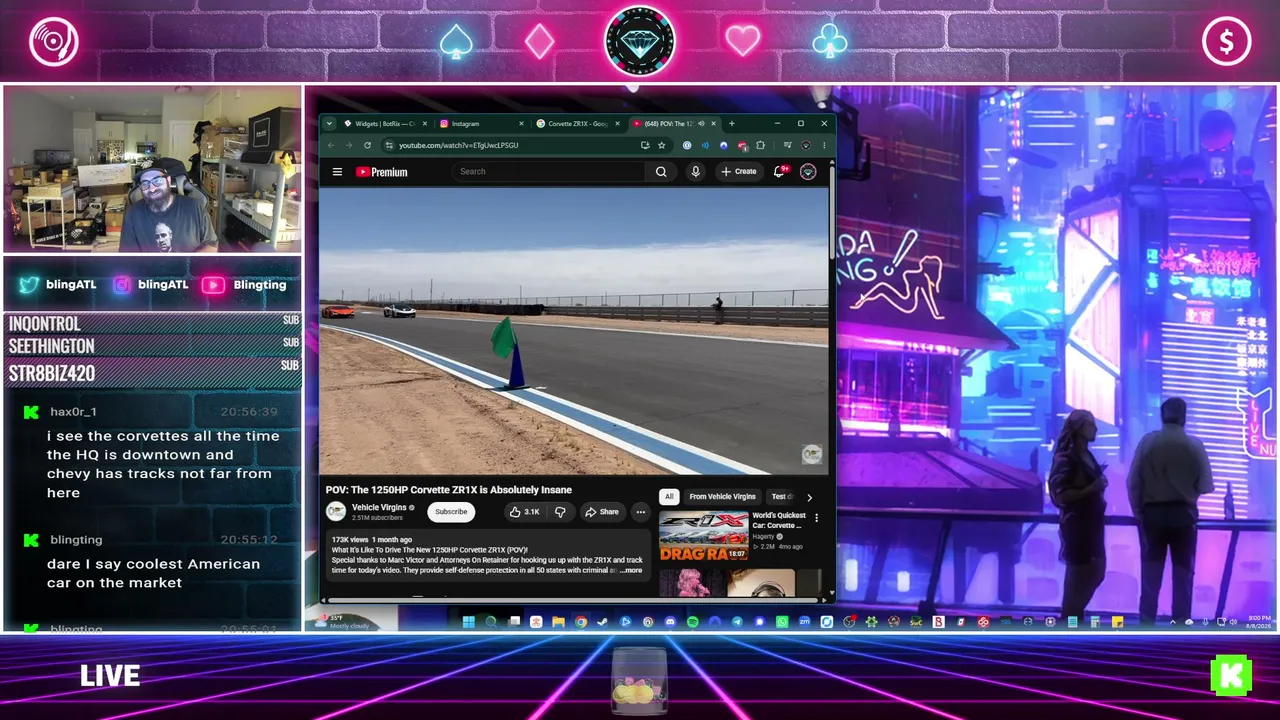Open Google Chrome from the taskbar
The width and height of the screenshot is (1280, 720).
pos(581,622)
